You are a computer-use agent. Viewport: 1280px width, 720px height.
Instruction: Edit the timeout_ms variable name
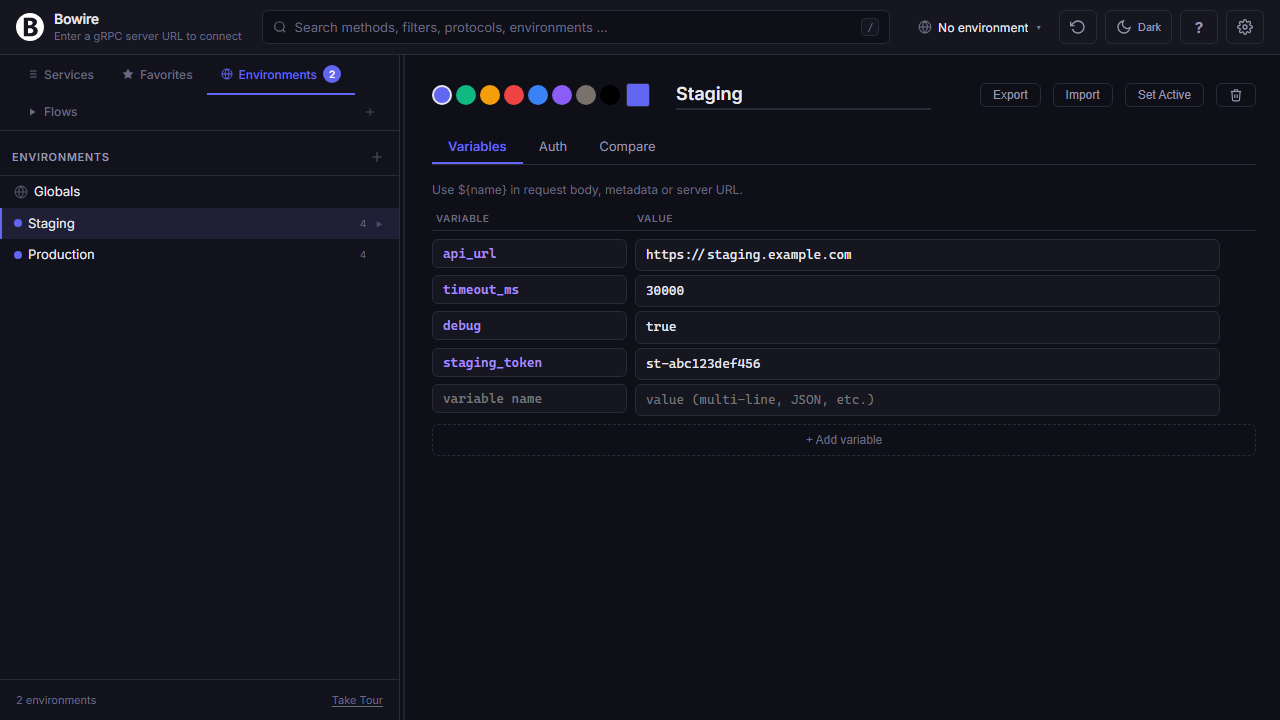pyautogui.click(x=529, y=290)
